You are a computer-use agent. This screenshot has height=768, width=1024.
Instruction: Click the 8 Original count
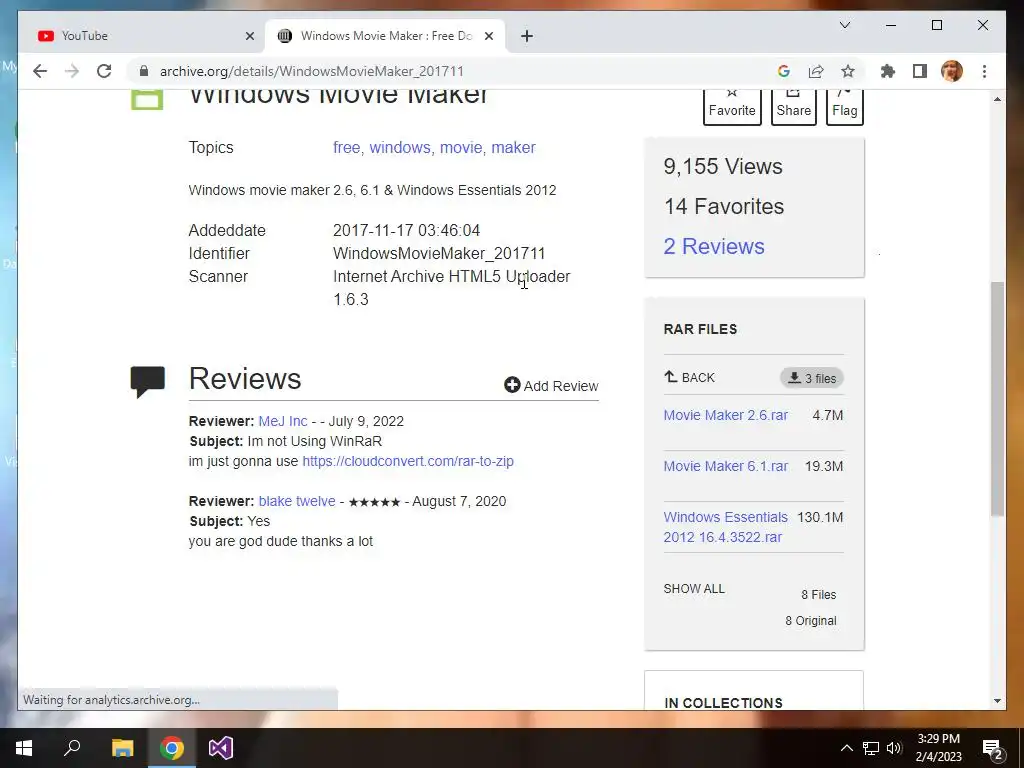click(810, 621)
